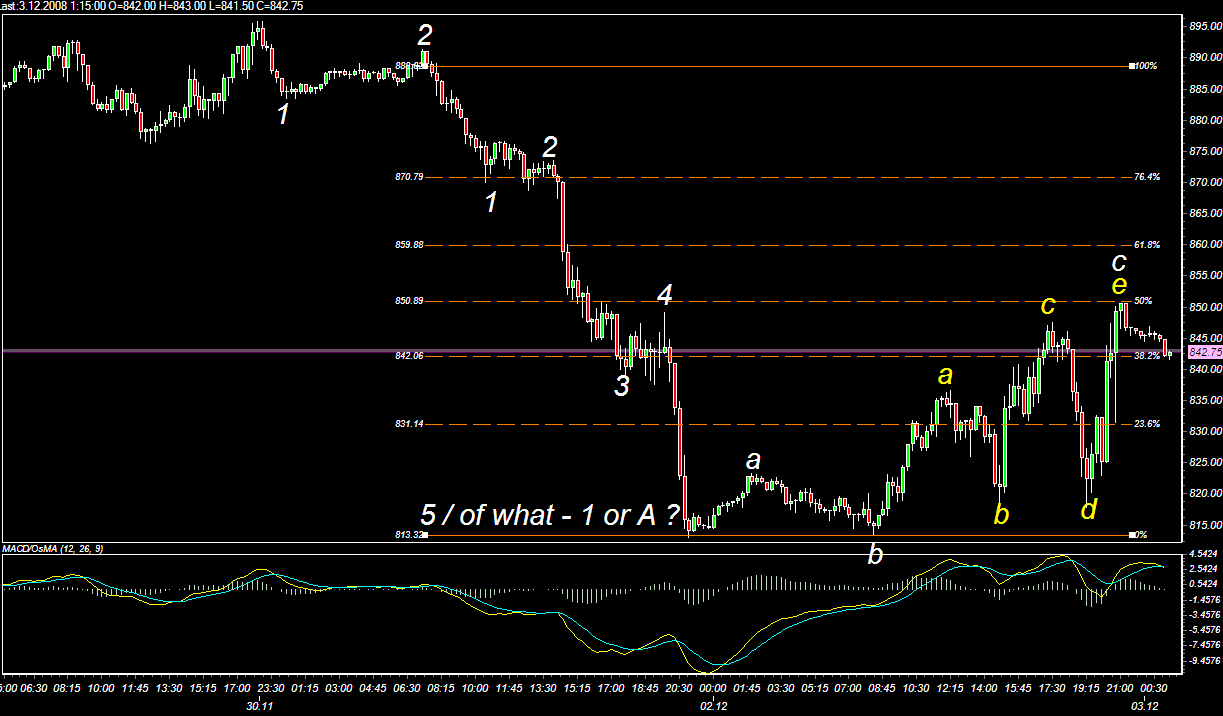The height and width of the screenshot is (716, 1223).
Task: Click the 12:15 time axis label
Action: pyautogui.click(x=951, y=689)
